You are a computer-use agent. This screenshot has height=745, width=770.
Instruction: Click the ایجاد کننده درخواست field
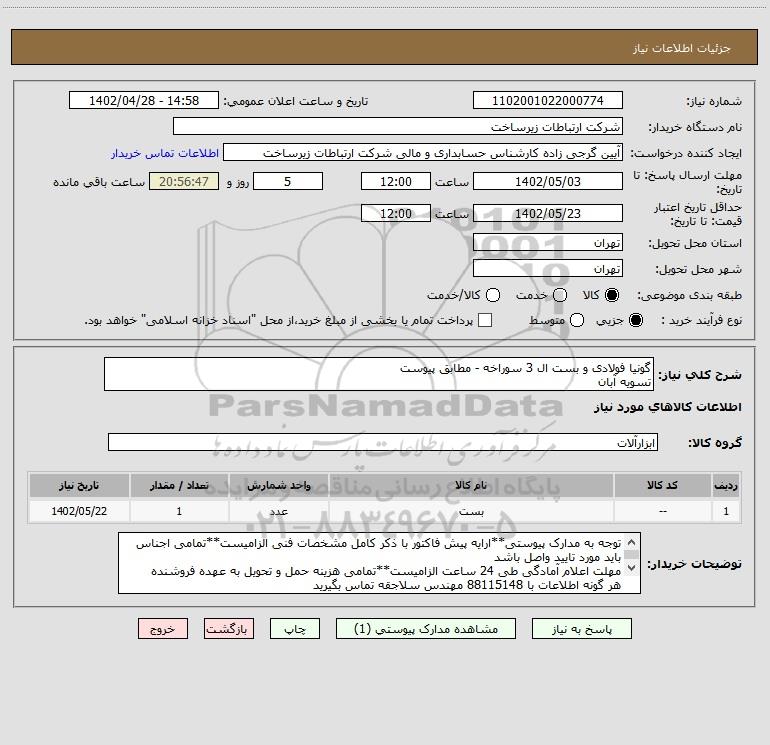click(423, 152)
